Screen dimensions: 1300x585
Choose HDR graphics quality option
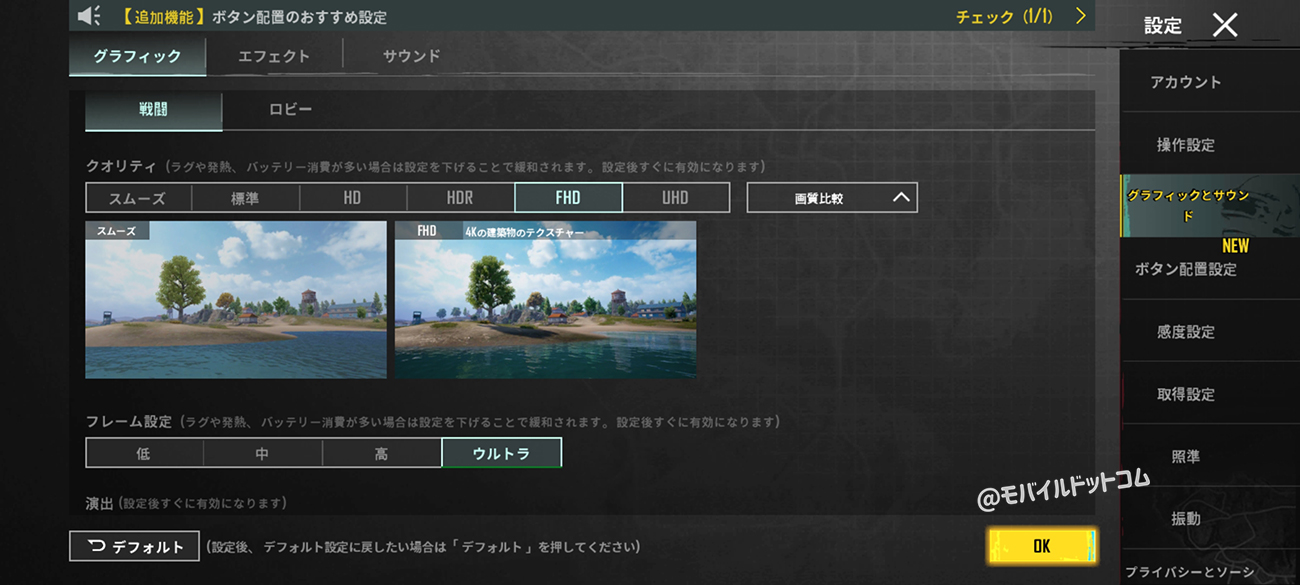(x=460, y=198)
